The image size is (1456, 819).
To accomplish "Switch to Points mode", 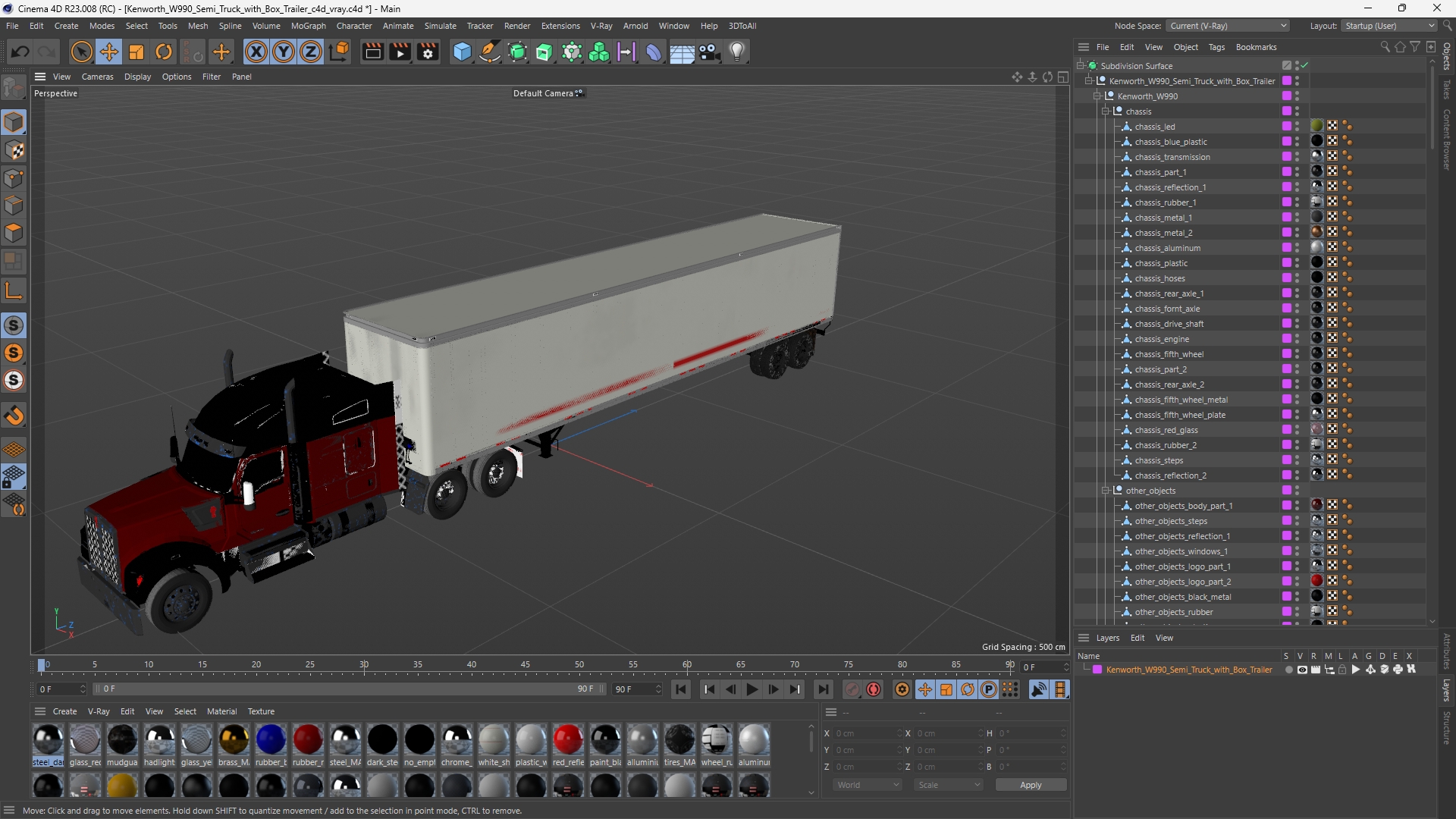I will click(14, 178).
